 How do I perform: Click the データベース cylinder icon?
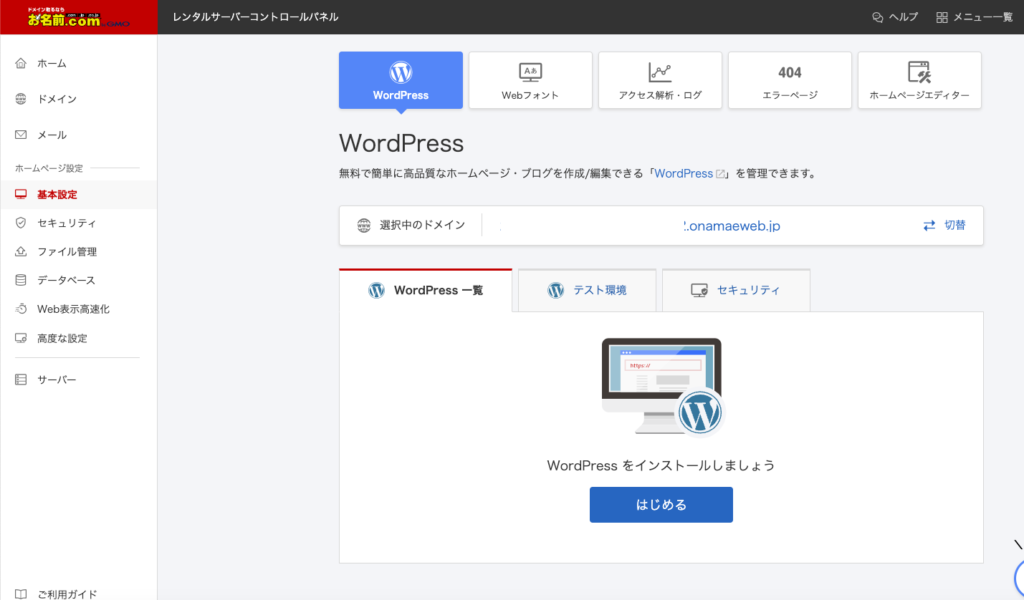21,280
